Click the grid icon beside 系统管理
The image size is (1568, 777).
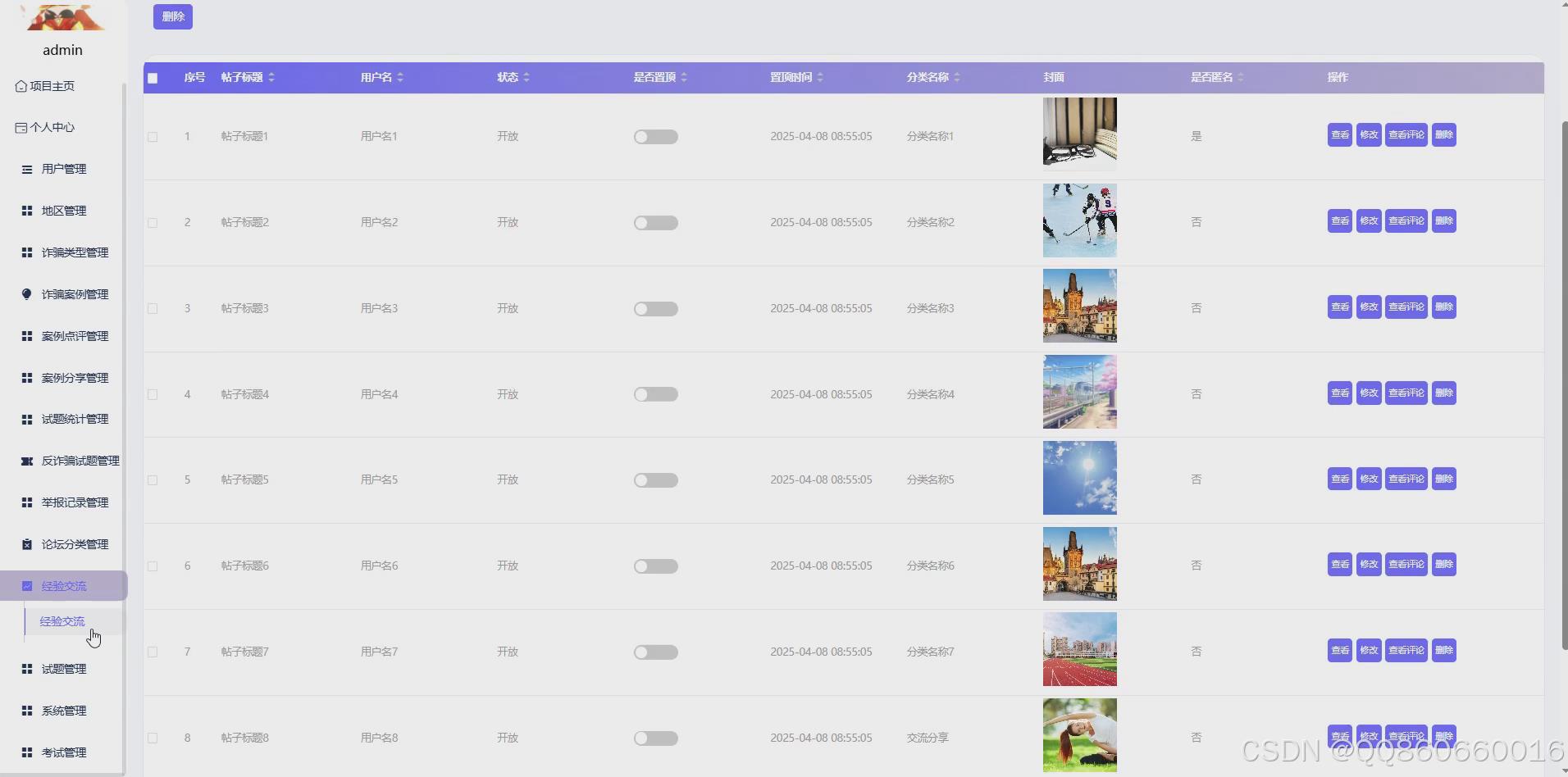click(x=27, y=711)
